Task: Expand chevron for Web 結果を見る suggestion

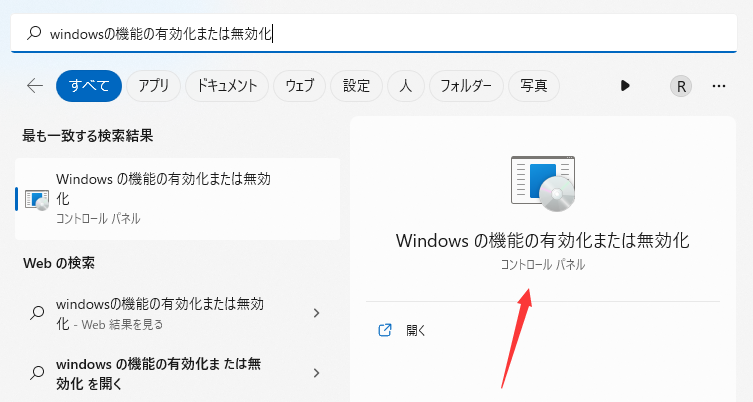Action: pyautogui.click(x=316, y=313)
